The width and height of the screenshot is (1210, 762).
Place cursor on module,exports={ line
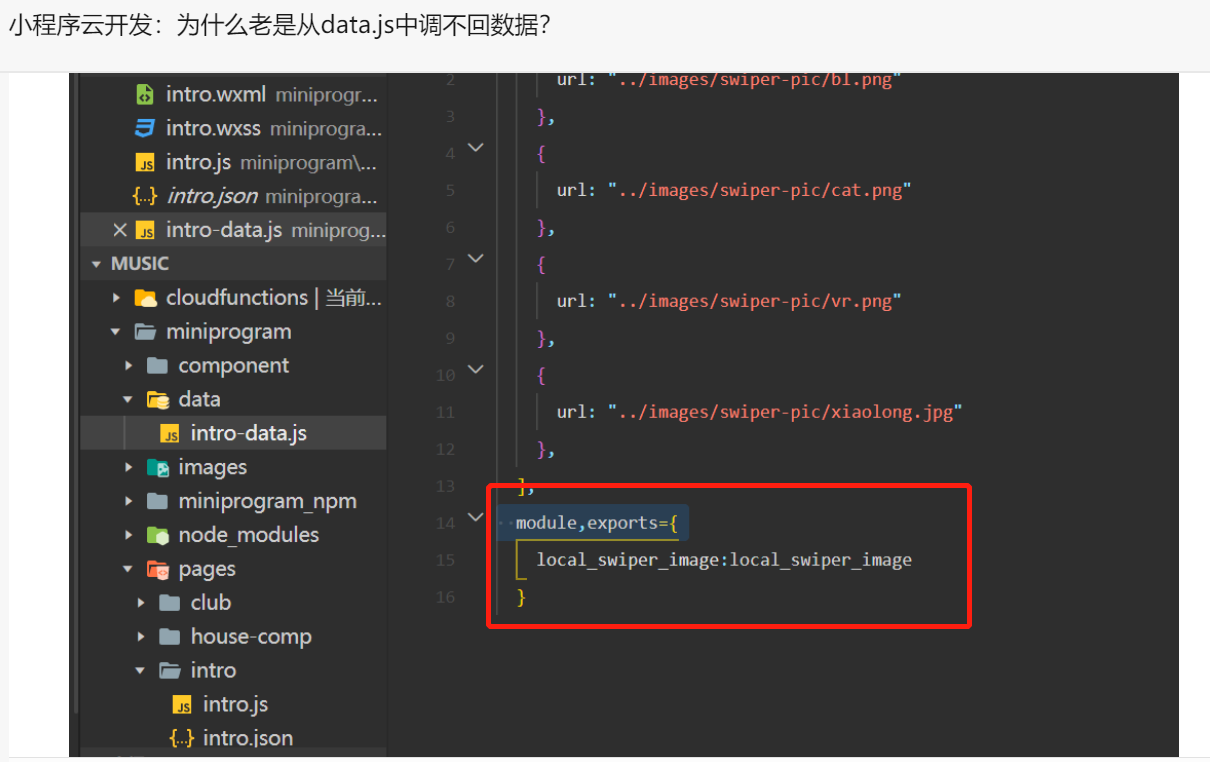point(597,523)
